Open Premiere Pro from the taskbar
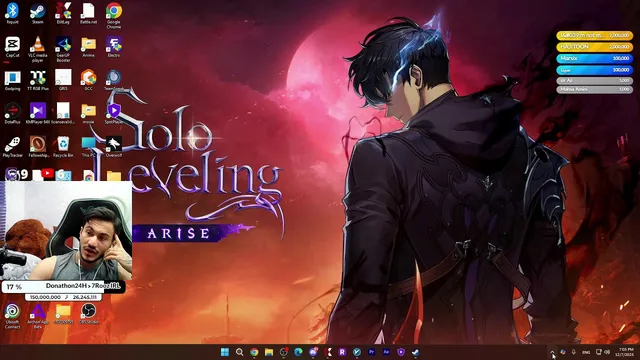The height and width of the screenshot is (360, 640). point(371,352)
